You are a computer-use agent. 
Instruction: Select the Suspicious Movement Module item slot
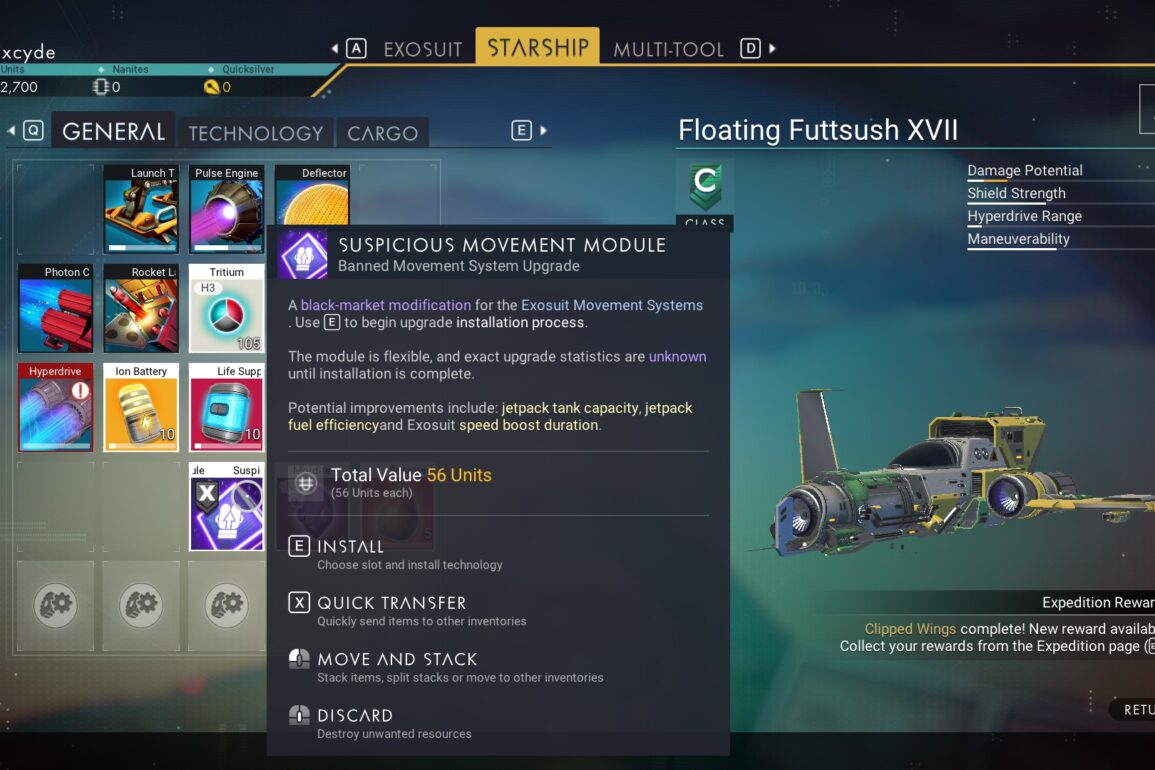tap(226, 506)
